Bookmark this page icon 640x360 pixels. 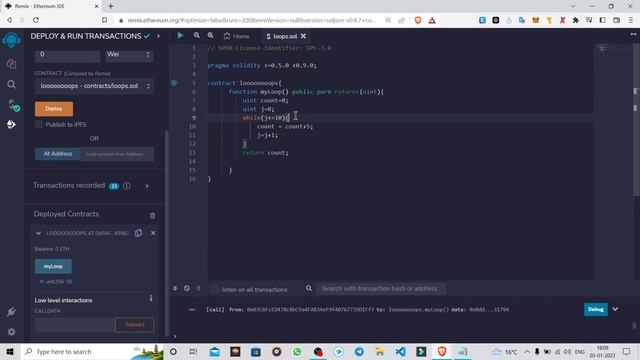click(x=104, y=20)
